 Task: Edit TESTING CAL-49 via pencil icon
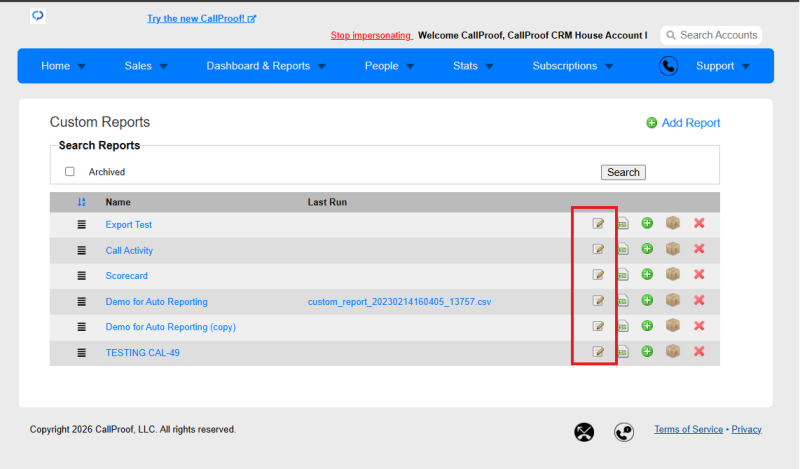click(598, 352)
